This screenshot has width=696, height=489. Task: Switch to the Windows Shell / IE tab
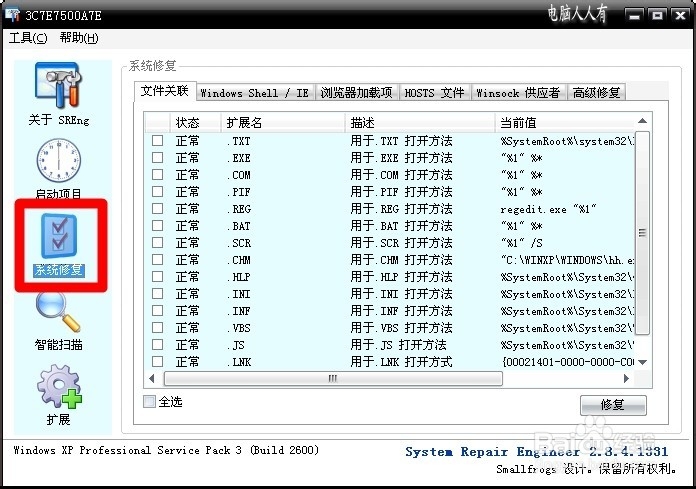[x=254, y=93]
